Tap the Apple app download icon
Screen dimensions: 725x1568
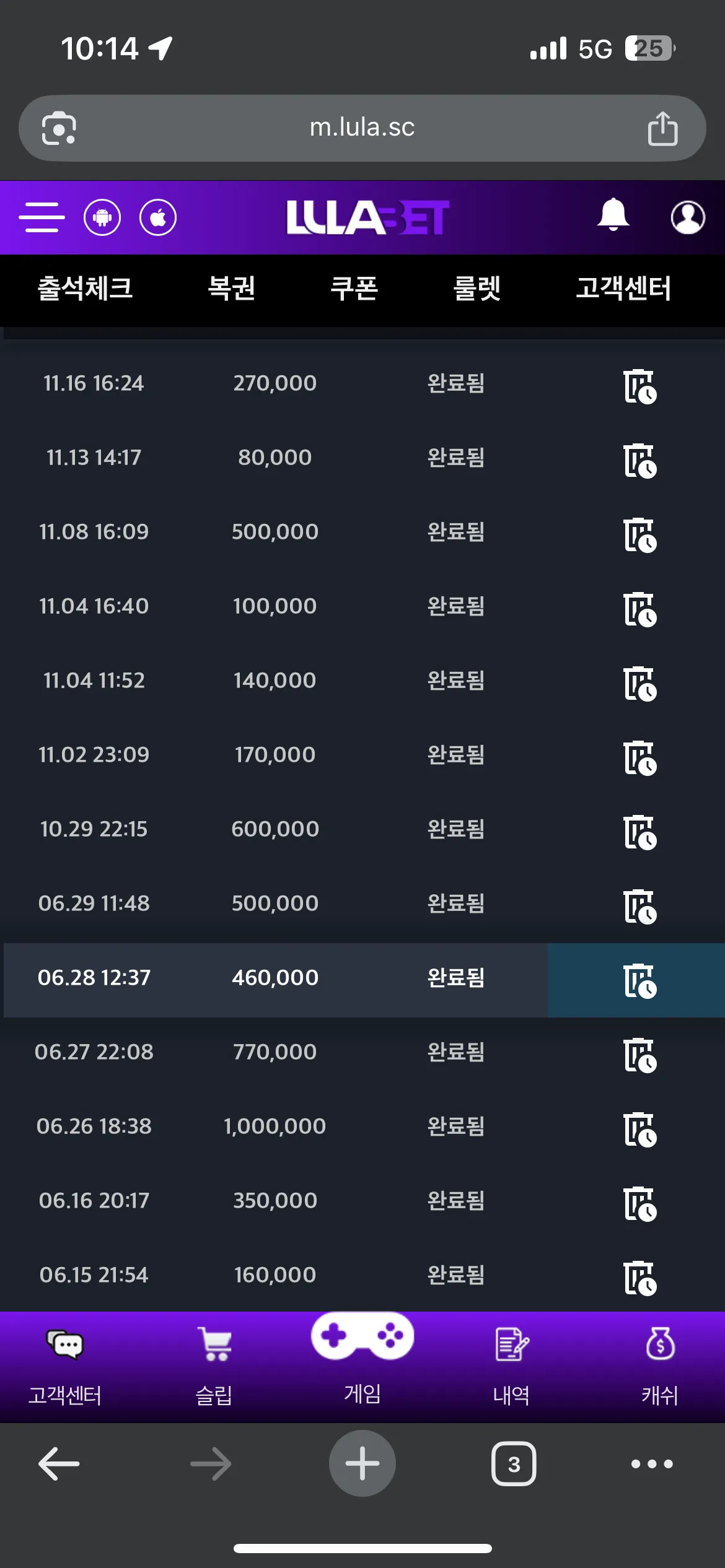pos(158,217)
